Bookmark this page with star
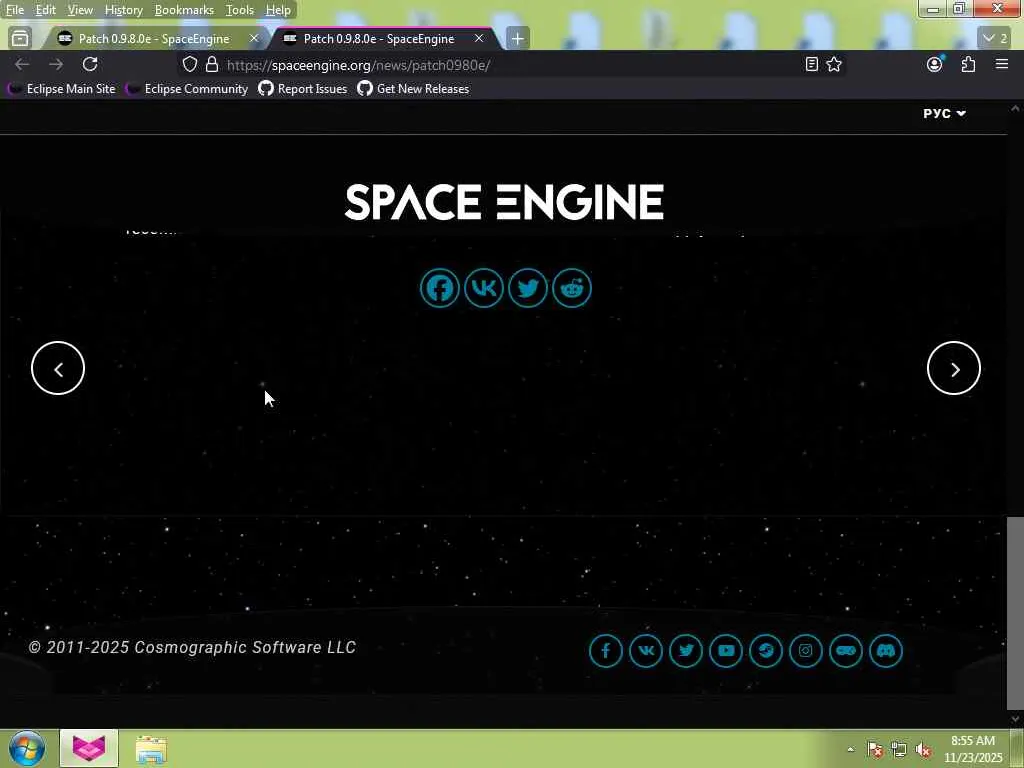 [834, 64]
